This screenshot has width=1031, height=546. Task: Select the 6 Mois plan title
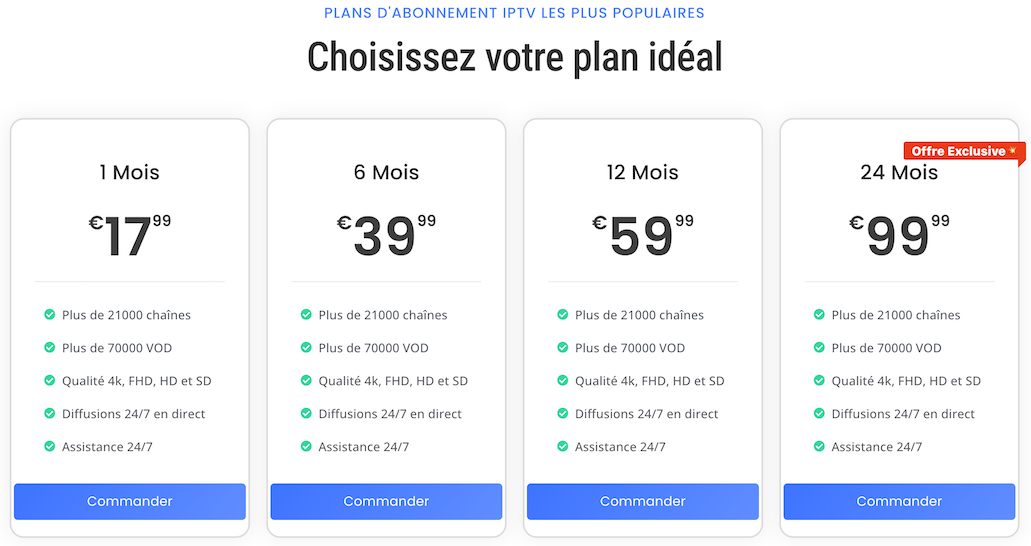[386, 172]
